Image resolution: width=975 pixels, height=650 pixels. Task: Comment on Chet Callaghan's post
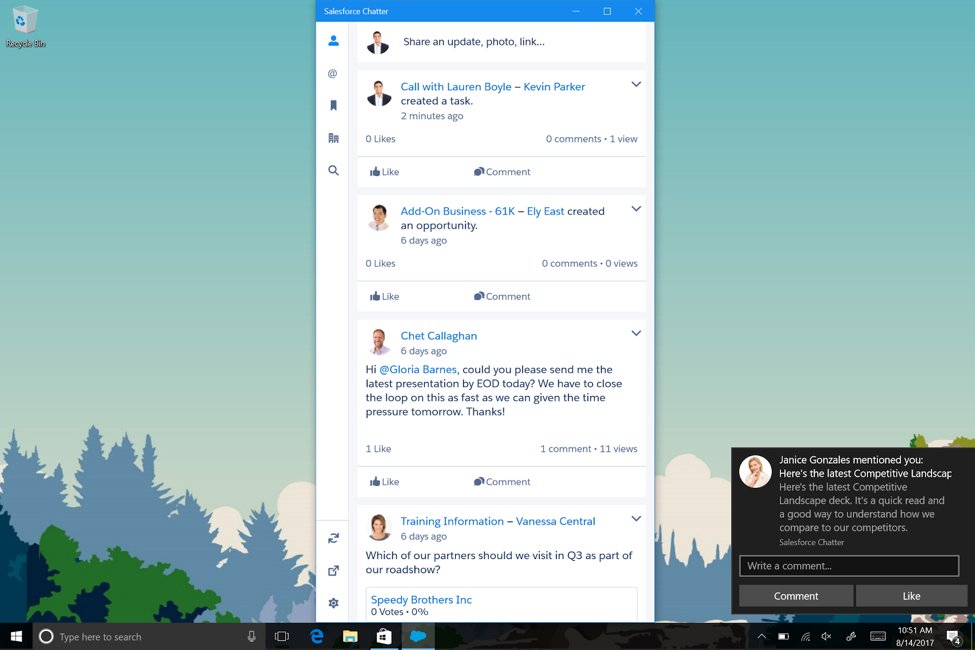[x=502, y=481]
